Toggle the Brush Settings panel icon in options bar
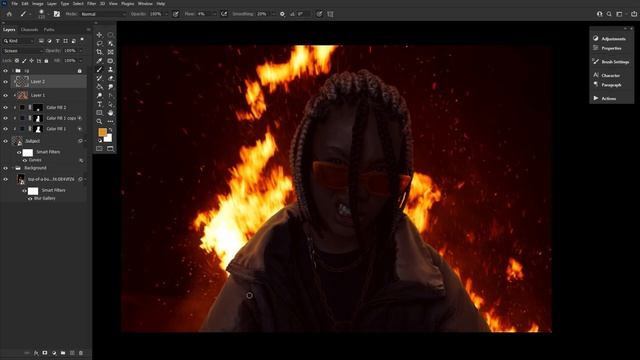Viewport: 640px width, 360px height. [57, 14]
